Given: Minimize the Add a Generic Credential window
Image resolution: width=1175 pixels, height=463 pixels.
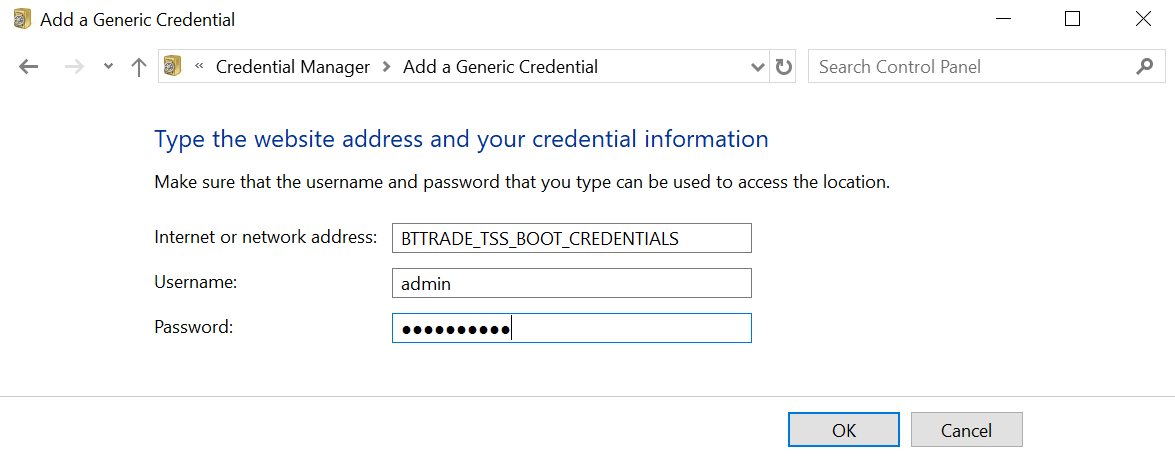Looking at the screenshot, I should click(1002, 19).
